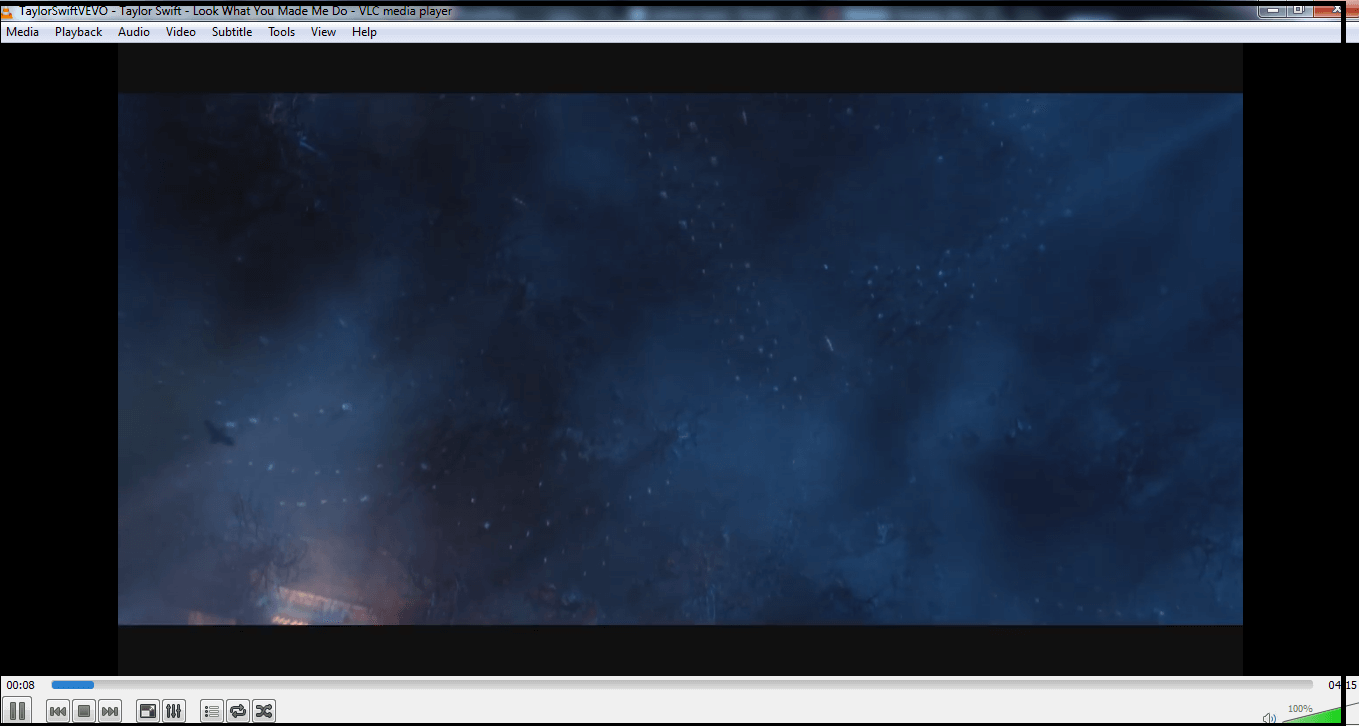Seek using the playback progress bar
1359x726 pixels.
click(682, 685)
